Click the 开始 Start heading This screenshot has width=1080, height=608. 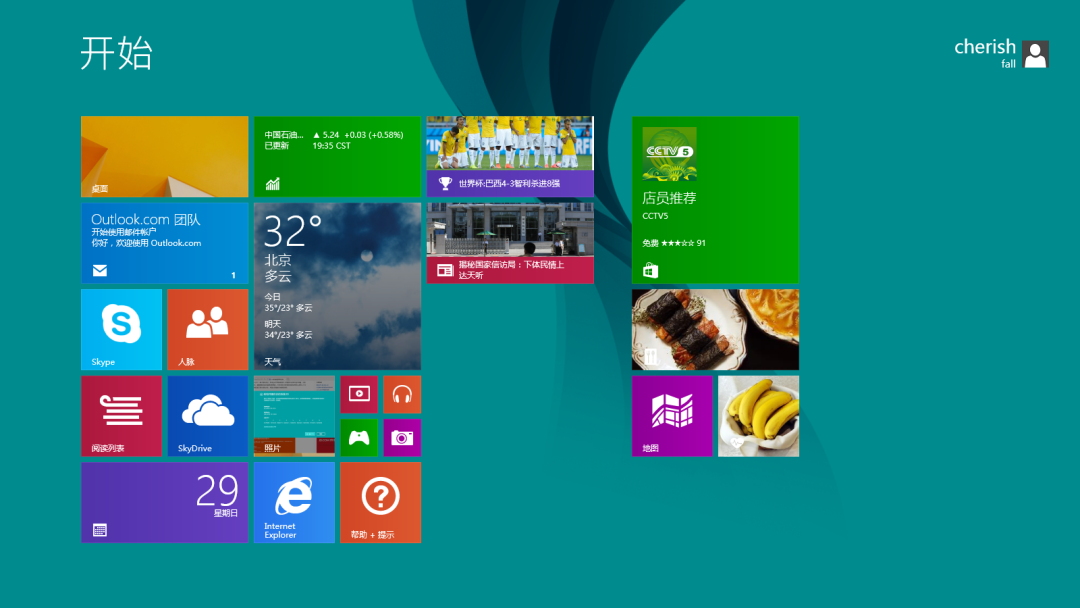coord(116,53)
